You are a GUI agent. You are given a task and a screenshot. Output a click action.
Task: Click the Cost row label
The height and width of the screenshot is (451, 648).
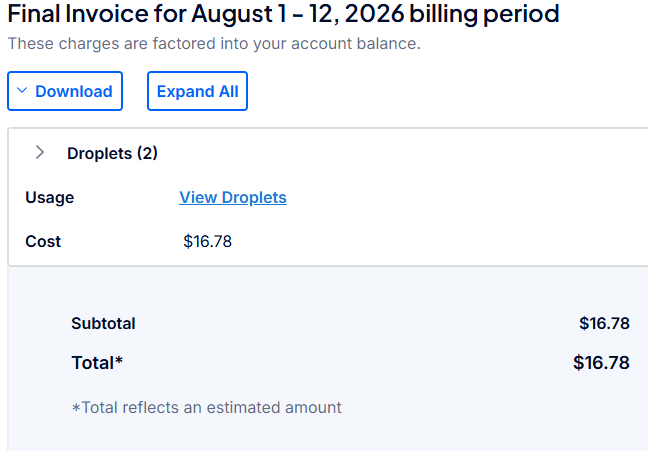pyautogui.click(x=43, y=241)
